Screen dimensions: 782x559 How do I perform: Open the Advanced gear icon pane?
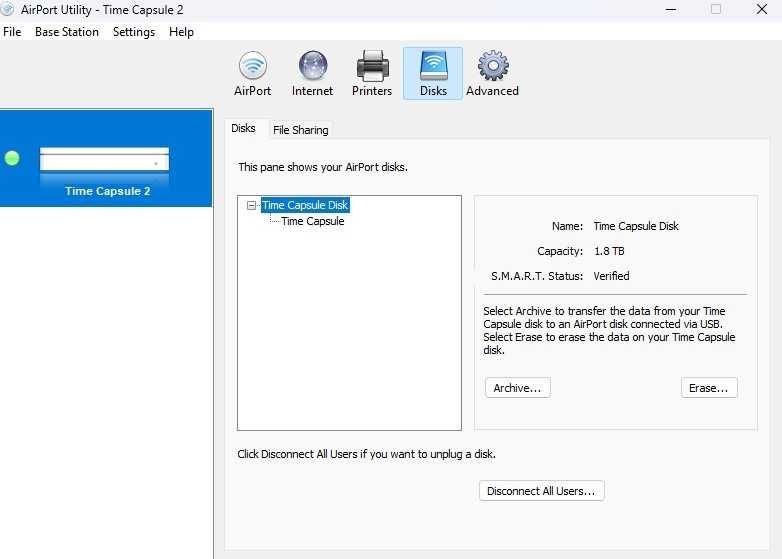(493, 73)
